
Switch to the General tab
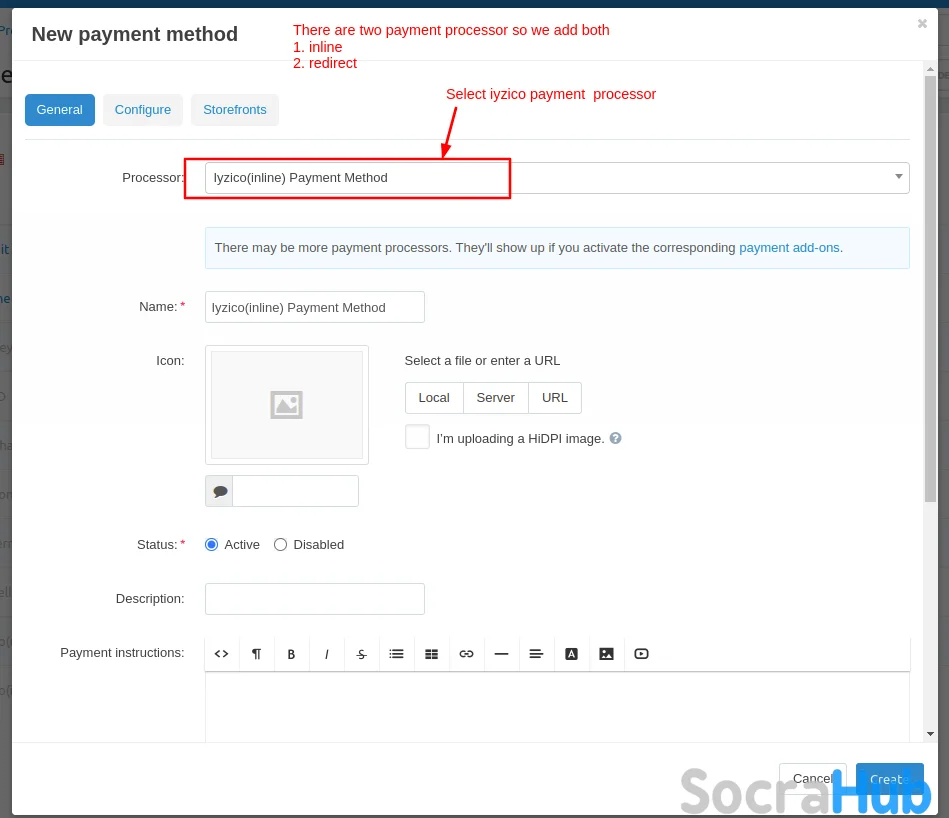59,110
